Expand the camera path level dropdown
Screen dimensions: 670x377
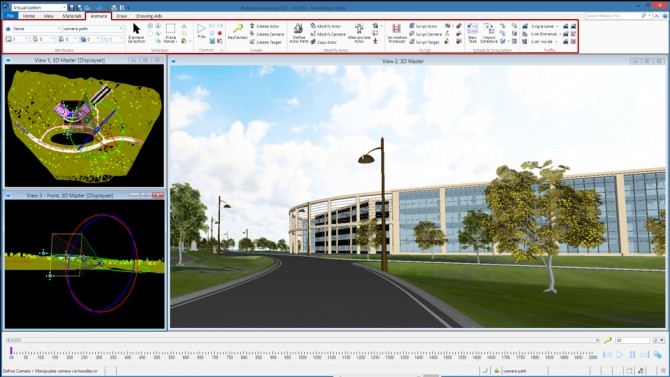(x=93, y=29)
